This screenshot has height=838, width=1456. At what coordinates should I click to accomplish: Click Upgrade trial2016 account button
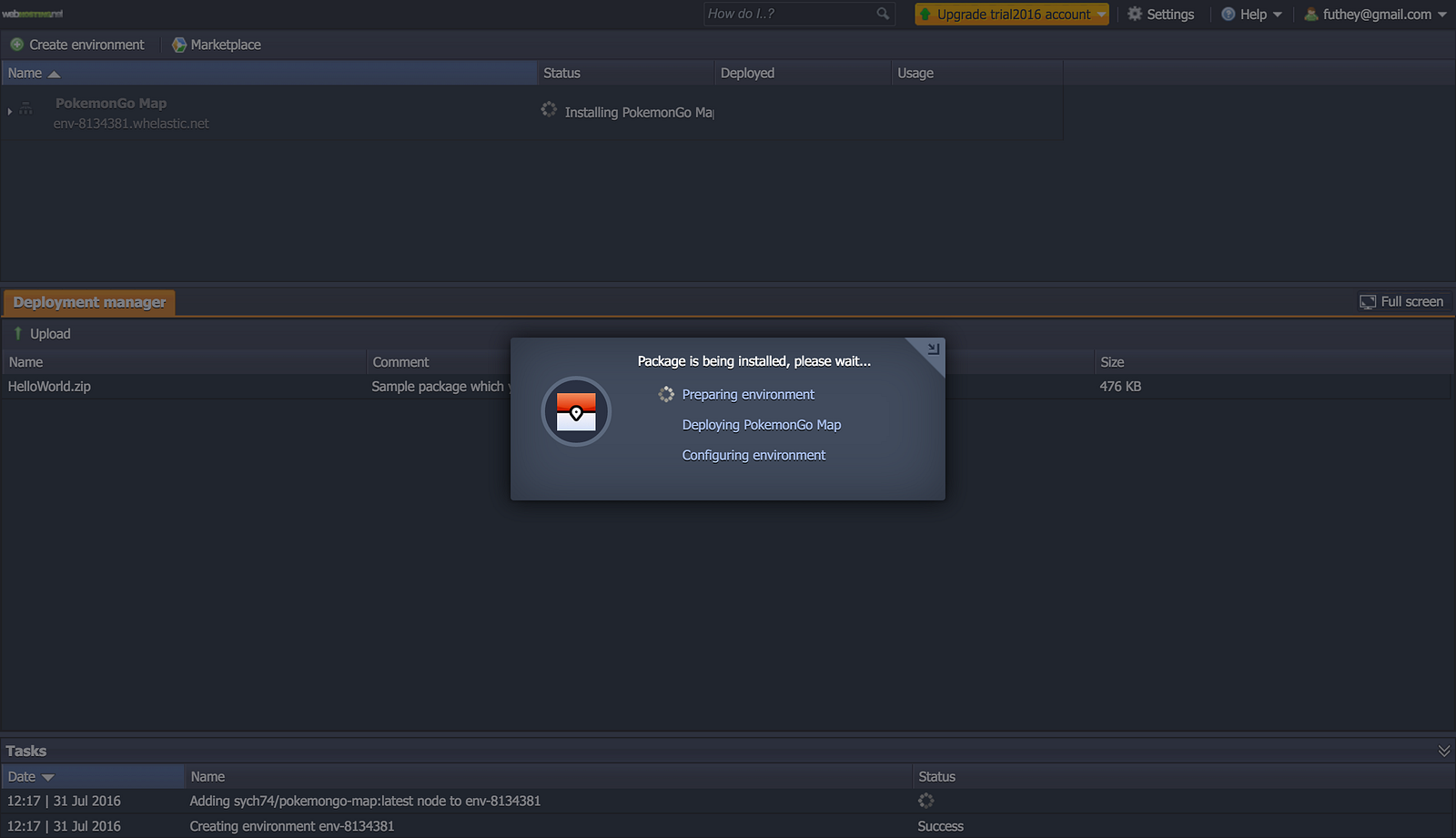pyautogui.click(x=1012, y=14)
